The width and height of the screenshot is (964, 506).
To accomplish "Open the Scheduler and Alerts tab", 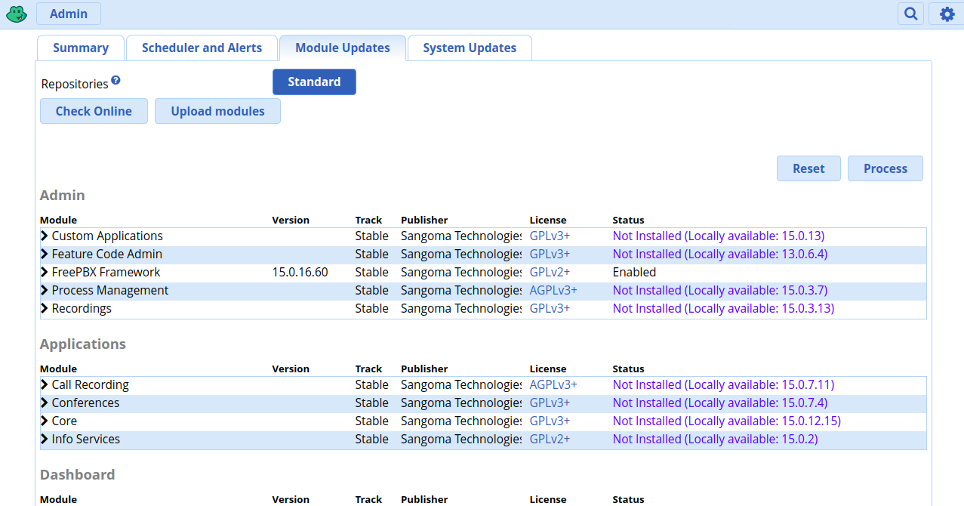I will [x=202, y=48].
